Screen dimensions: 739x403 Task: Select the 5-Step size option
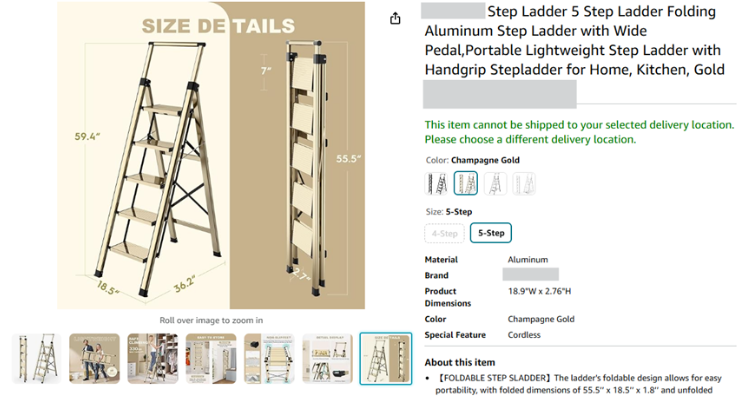490,233
